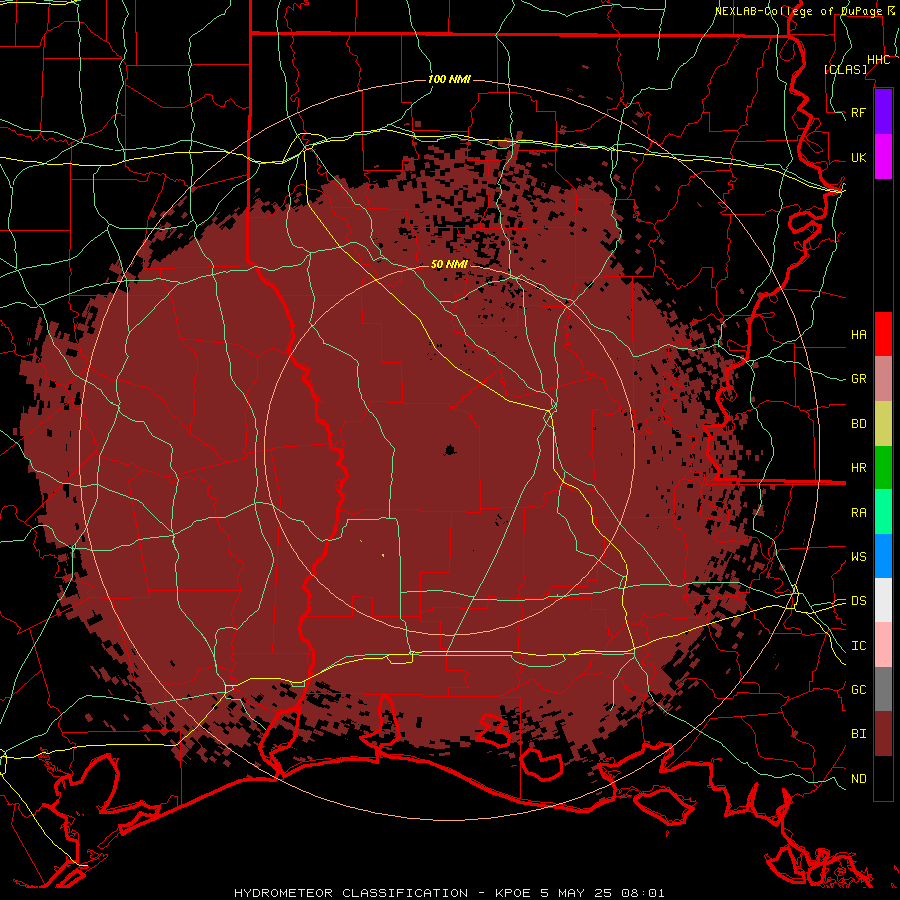Image resolution: width=900 pixels, height=900 pixels.
Task: Click the HR legend label
Action: [858, 468]
